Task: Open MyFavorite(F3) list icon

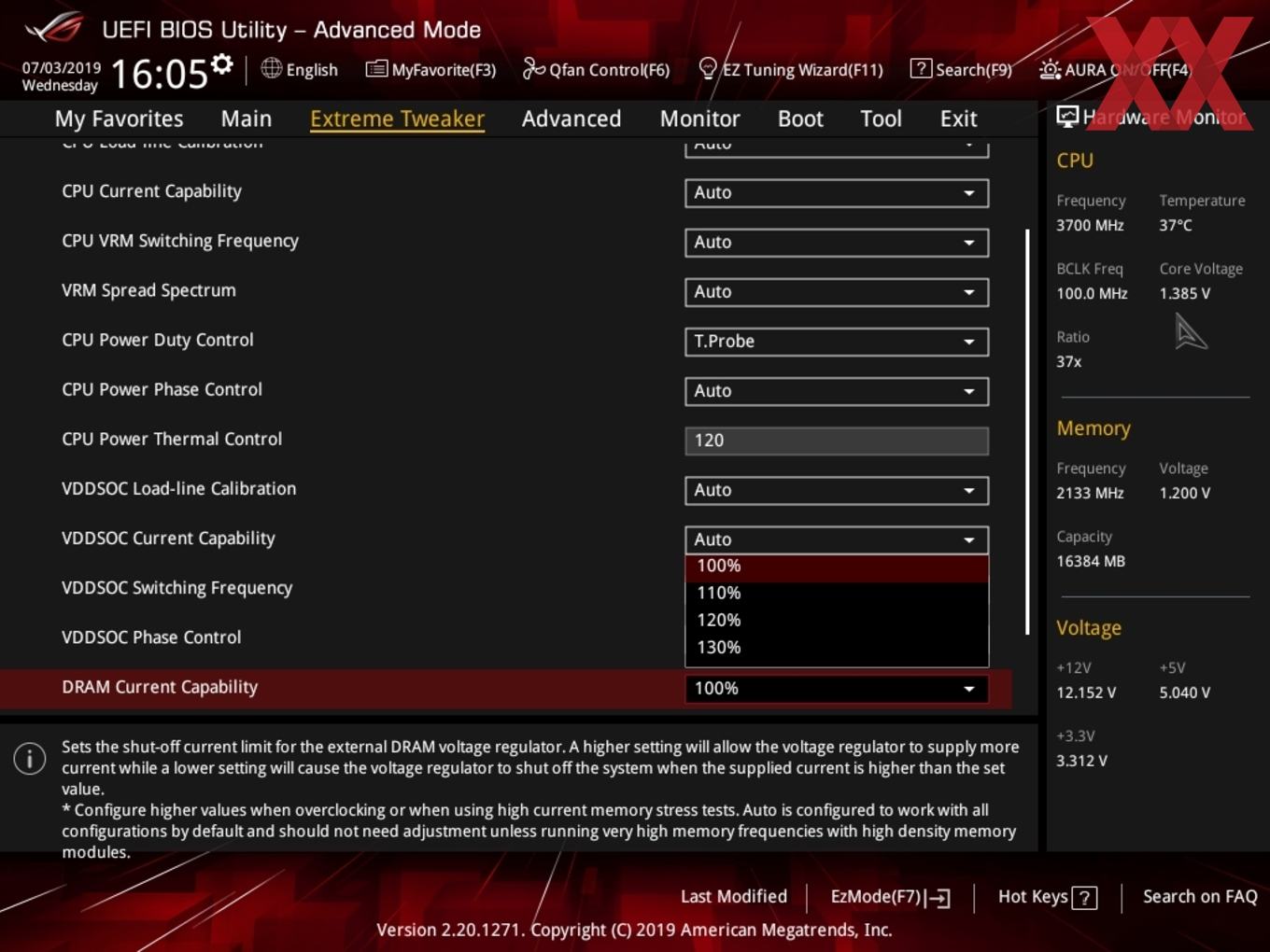Action: point(376,69)
